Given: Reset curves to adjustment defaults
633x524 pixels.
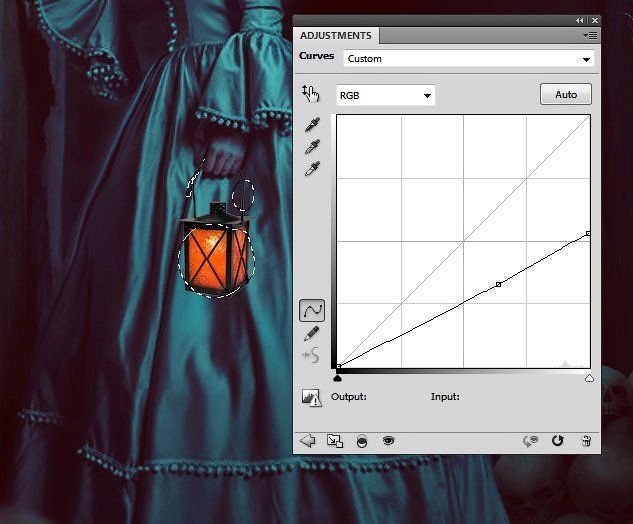Looking at the screenshot, I should (558, 440).
